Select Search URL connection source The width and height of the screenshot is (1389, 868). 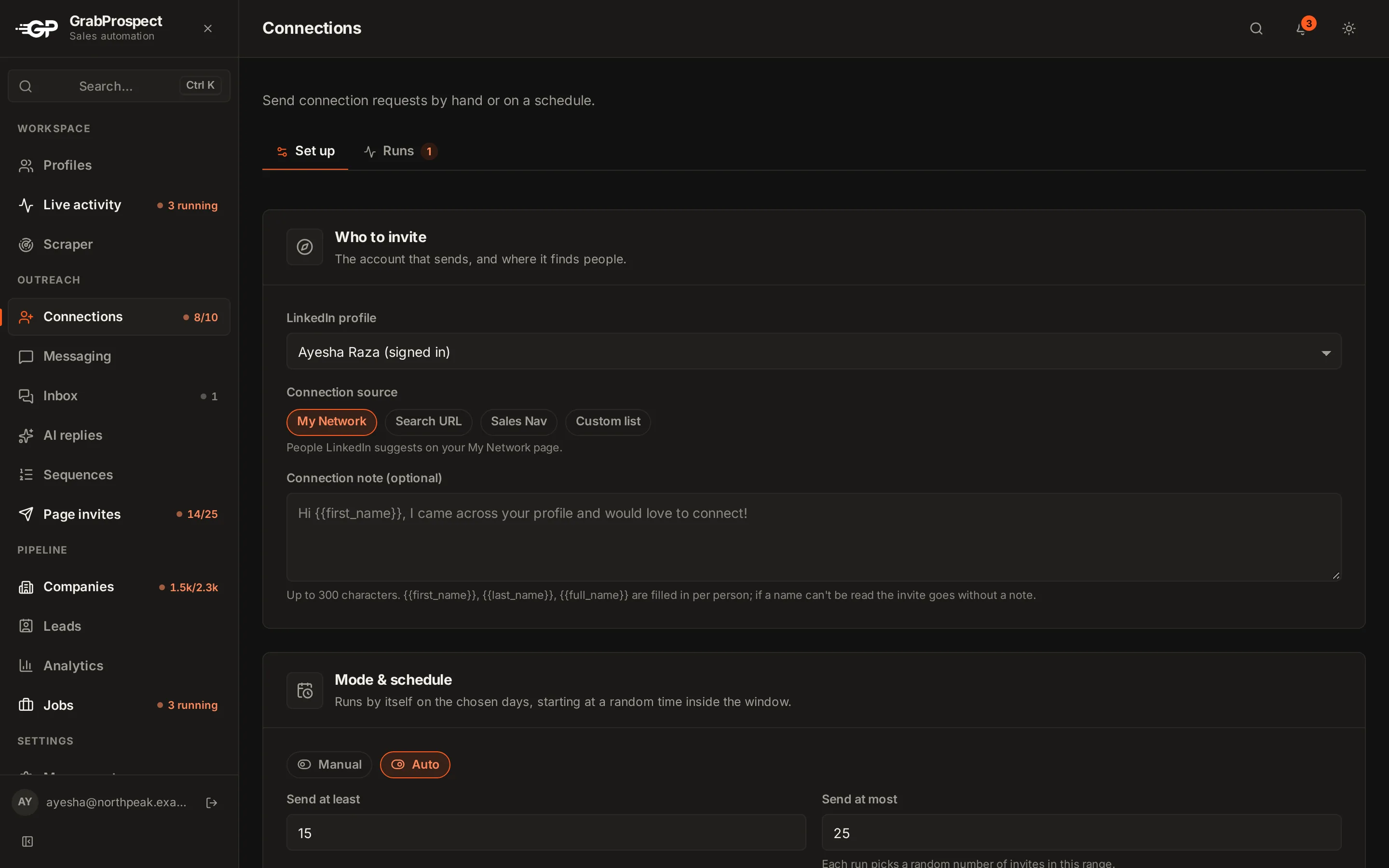[428, 421]
